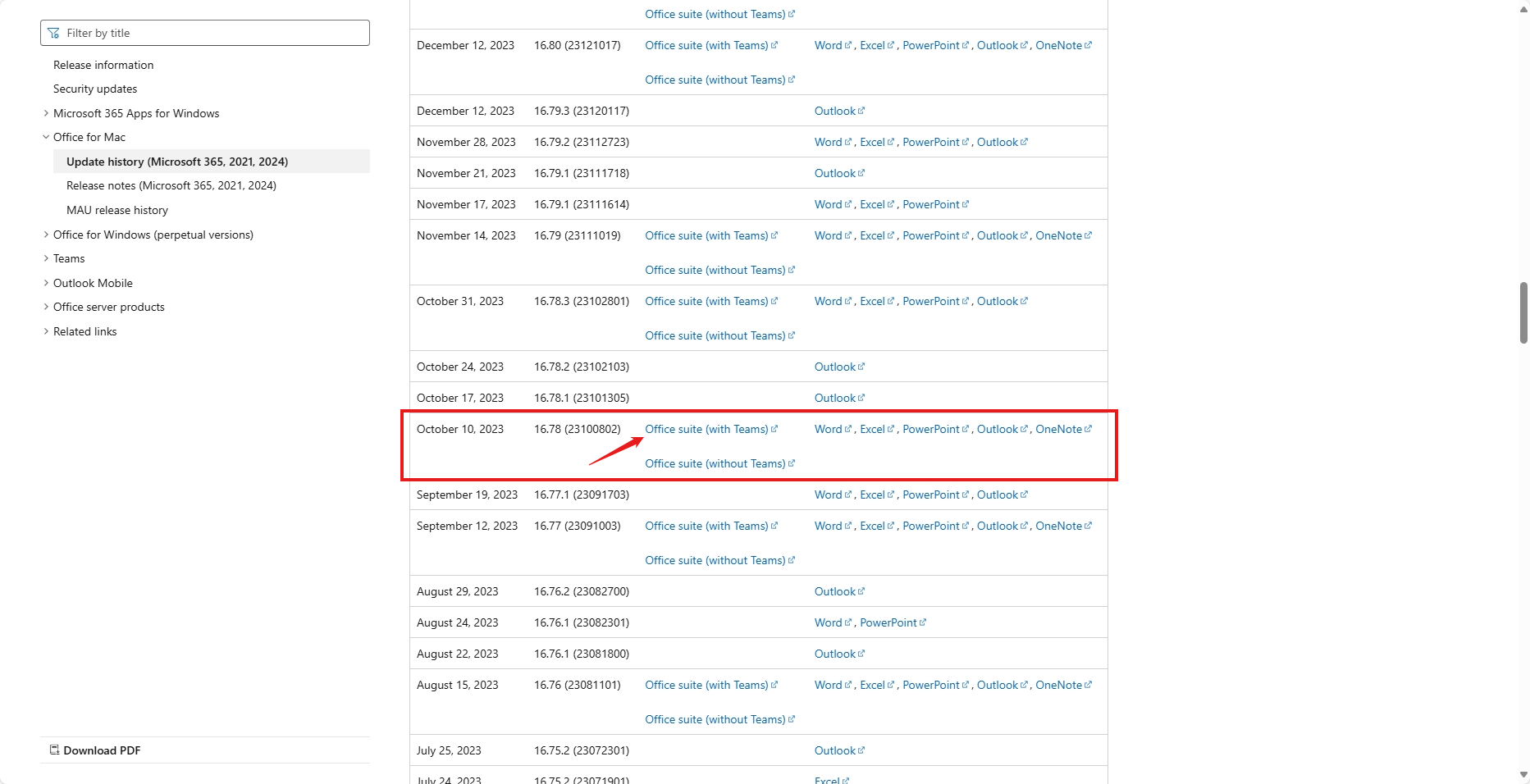Download OneNote for version 16.80 (23121017)

[x=1063, y=45]
